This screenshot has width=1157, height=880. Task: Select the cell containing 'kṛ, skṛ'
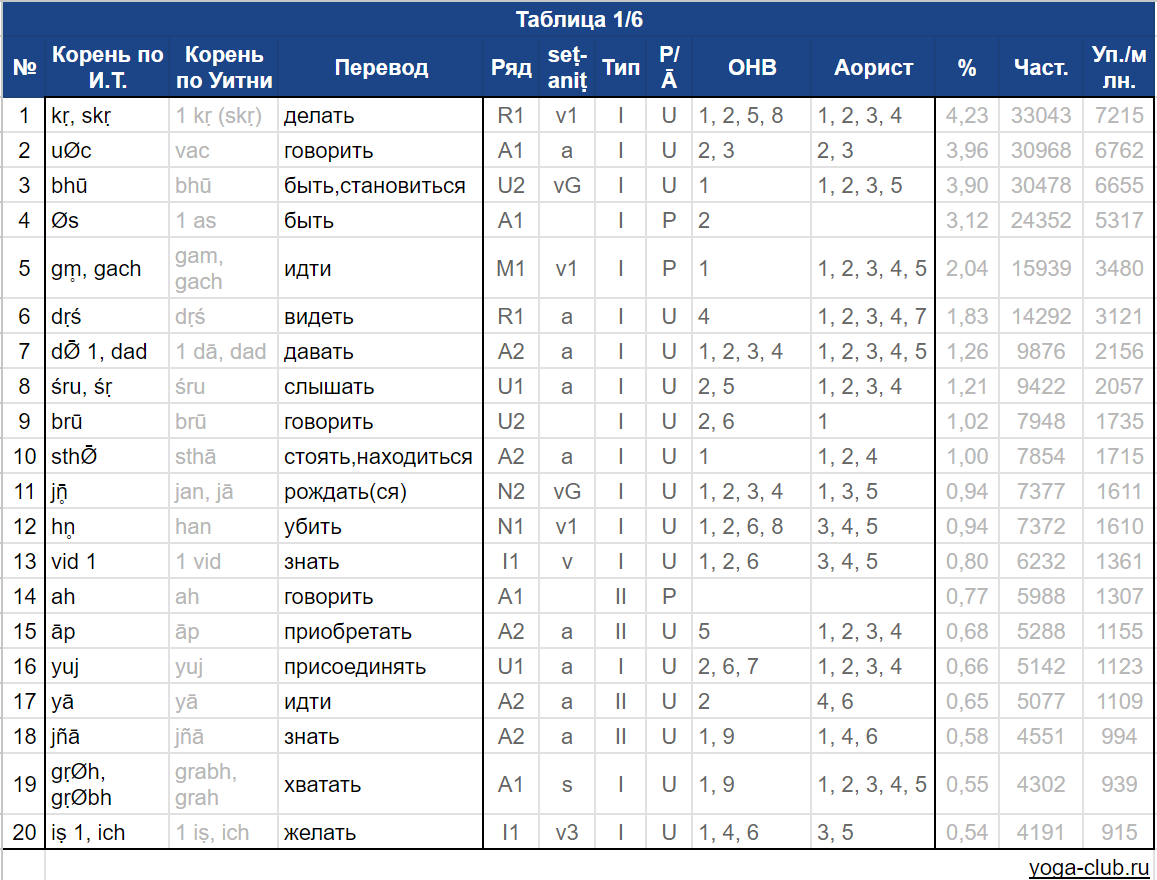(107, 116)
